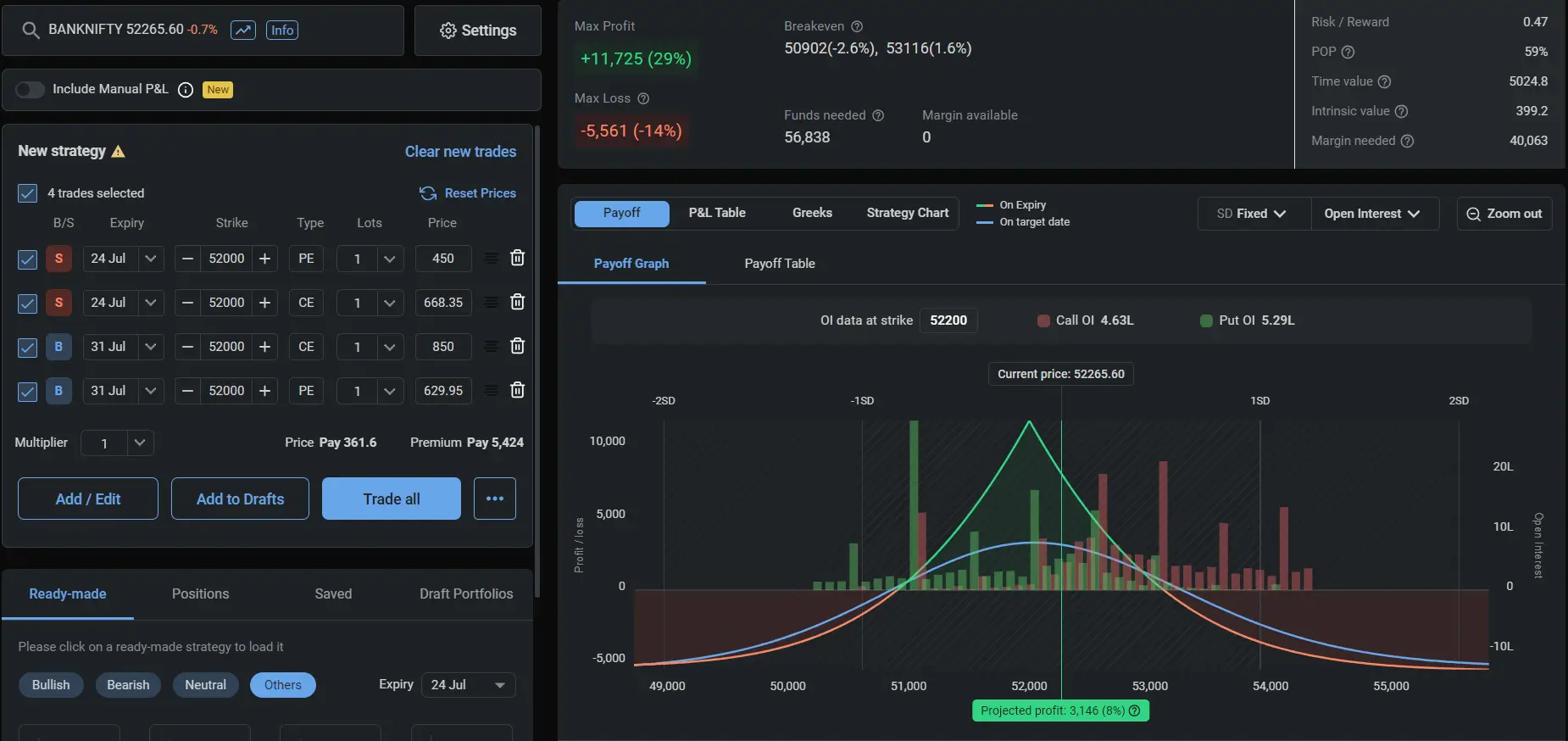
Task: Uncheck the 24 Jul 52000 PE trade checkbox
Action: point(27,259)
